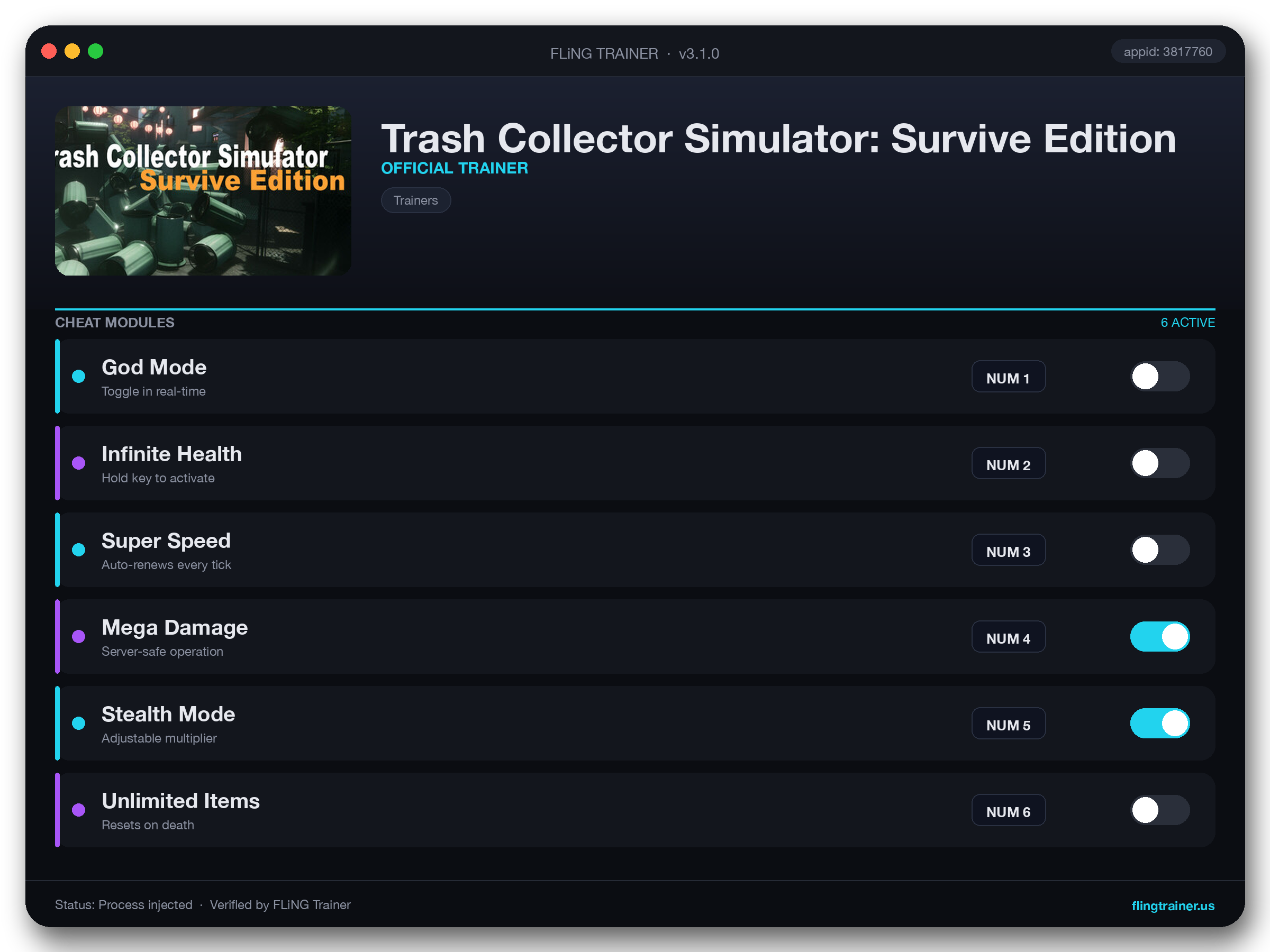The height and width of the screenshot is (952, 1270).
Task: Click 'Status: Process injected' text
Action: (123, 905)
